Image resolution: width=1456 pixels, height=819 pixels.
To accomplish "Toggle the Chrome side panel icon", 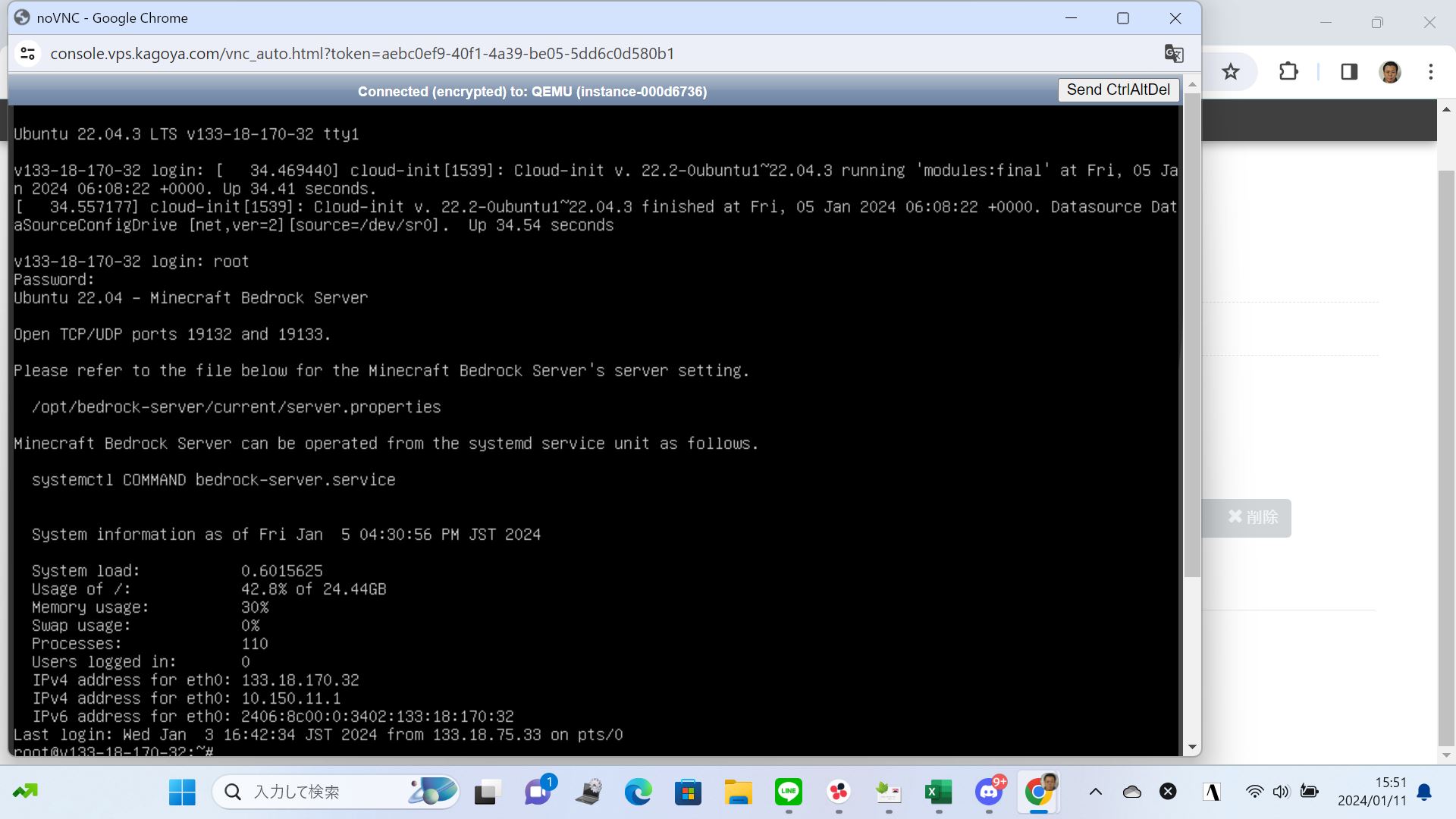I will [x=1349, y=72].
